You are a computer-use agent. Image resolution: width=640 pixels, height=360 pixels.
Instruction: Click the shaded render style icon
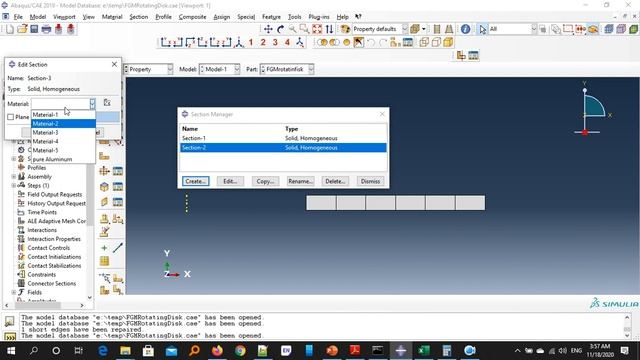[x=448, y=42]
